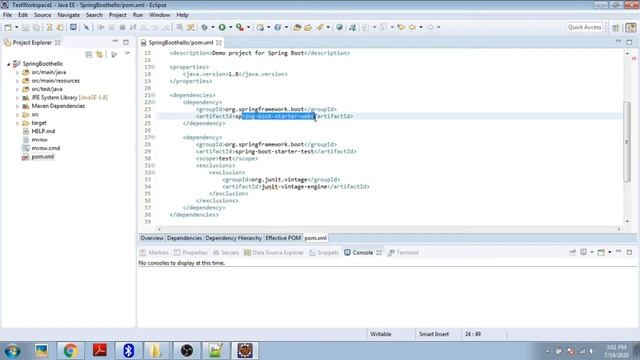Click the green Run button icon
Screen dimensions: 640x360
coord(222,27)
